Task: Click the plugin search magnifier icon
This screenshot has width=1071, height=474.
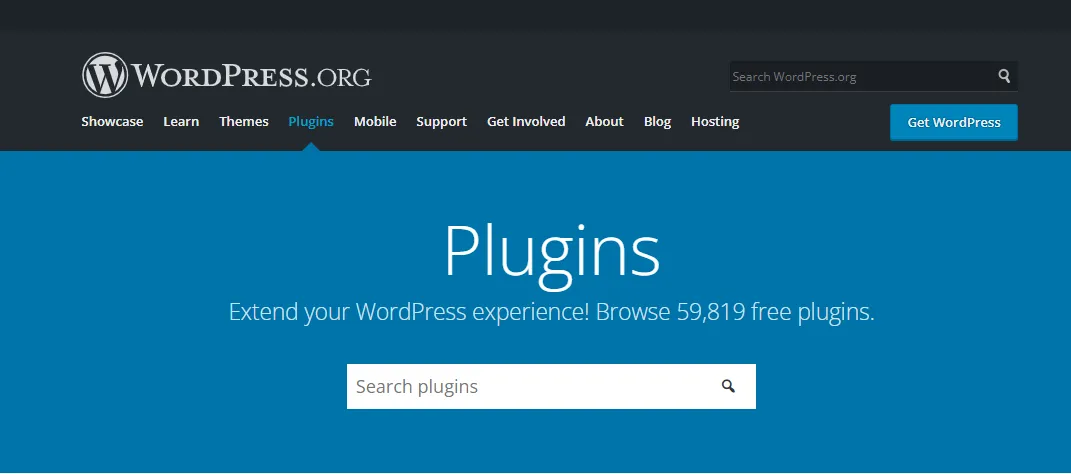Action: point(728,387)
